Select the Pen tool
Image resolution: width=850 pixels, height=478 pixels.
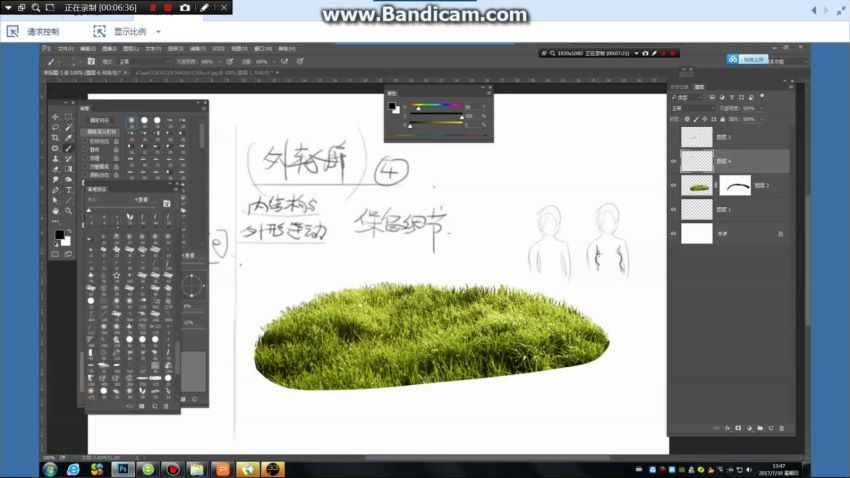(x=55, y=190)
